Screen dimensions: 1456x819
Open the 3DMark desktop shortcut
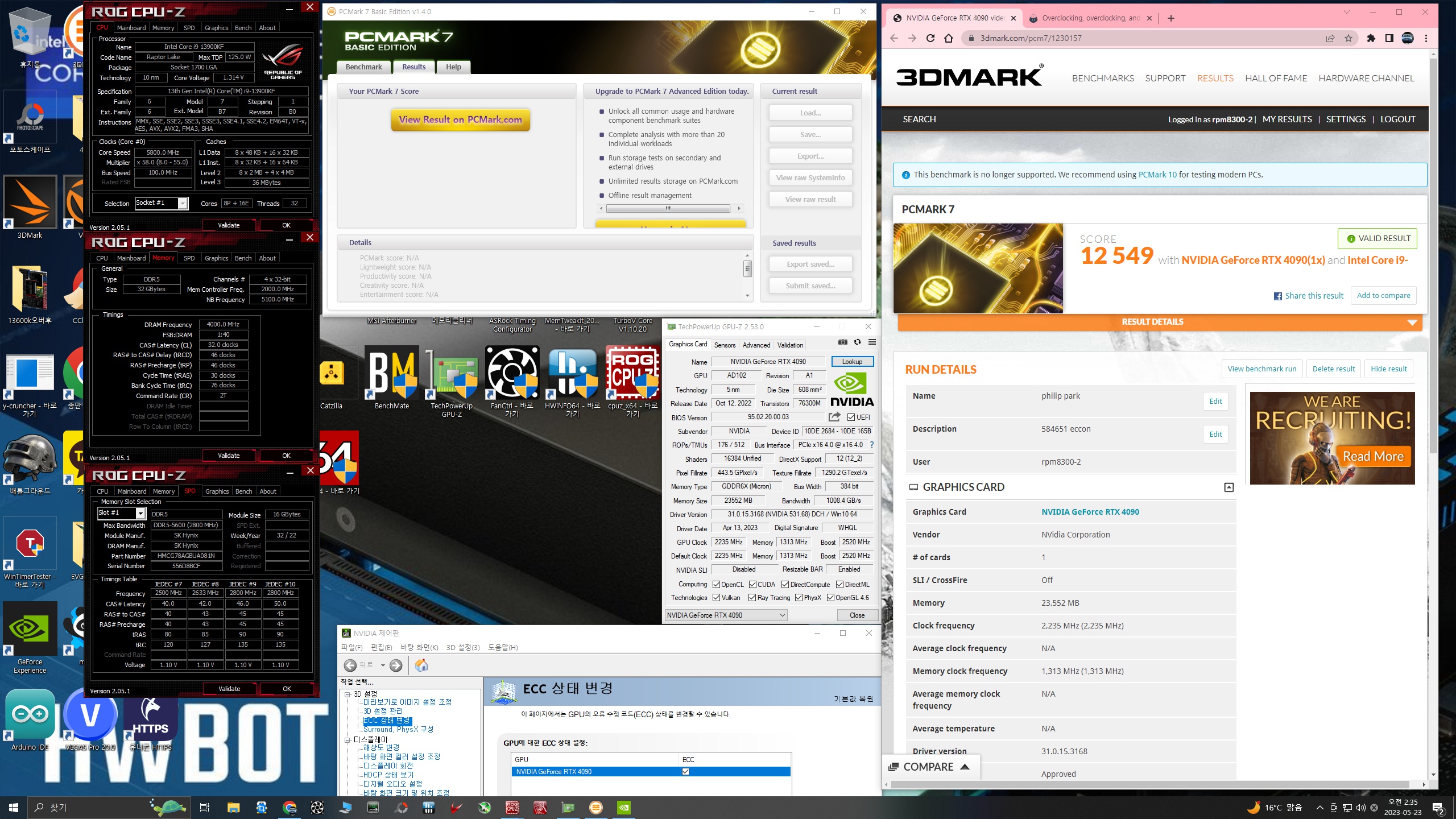pyautogui.click(x=30, y=208)
